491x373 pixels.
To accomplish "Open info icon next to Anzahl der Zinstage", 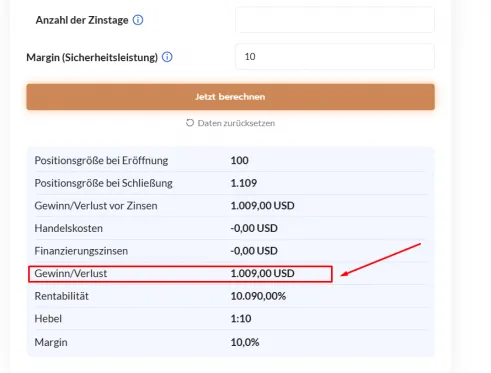I will click(138, 20).
